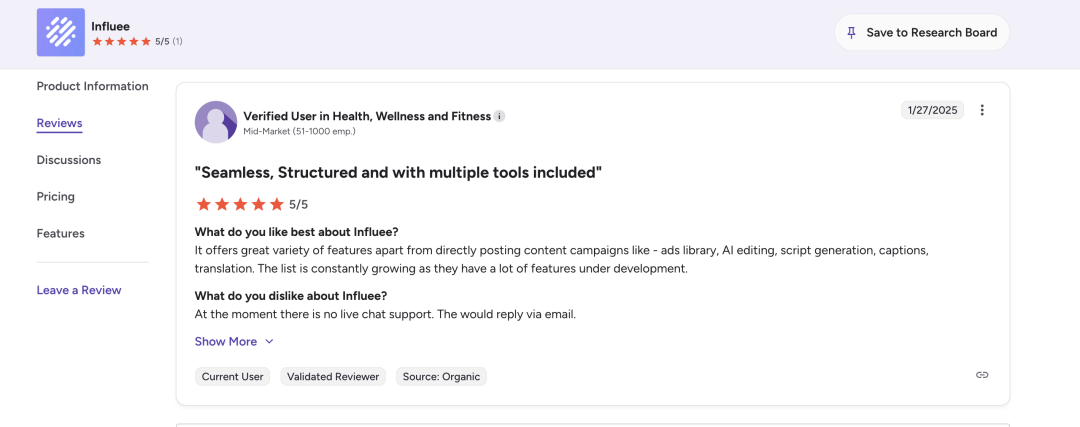The image size is (1080, 427).
Task: Copy review link via chain icon
Action: point(982,375)
